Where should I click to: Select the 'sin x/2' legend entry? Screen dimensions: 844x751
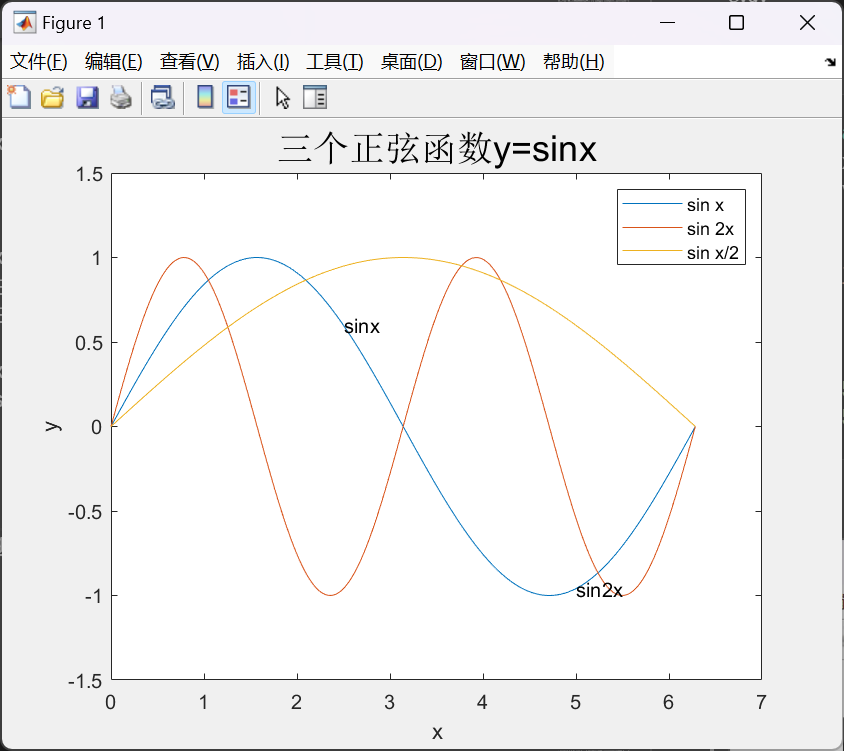pos(712,253)
